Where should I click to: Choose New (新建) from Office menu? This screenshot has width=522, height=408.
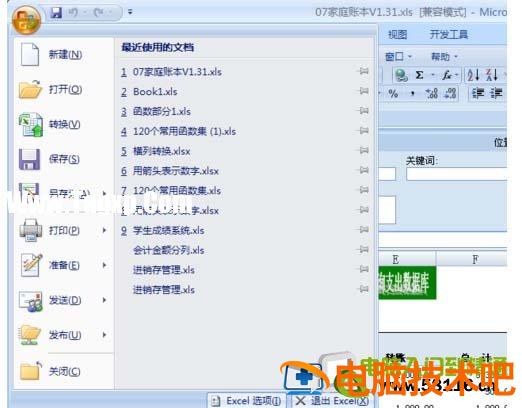[x=65, y=54]
